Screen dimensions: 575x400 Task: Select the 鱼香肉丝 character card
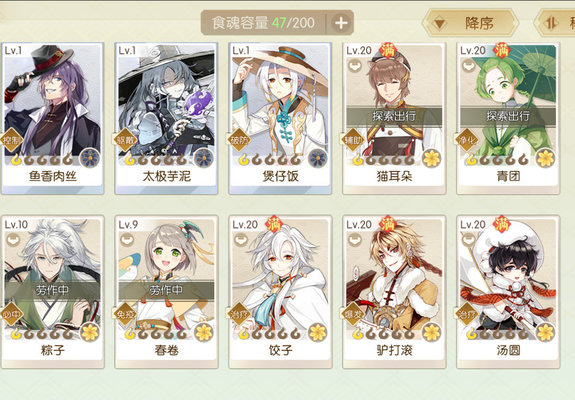click(x=53, y=118)
